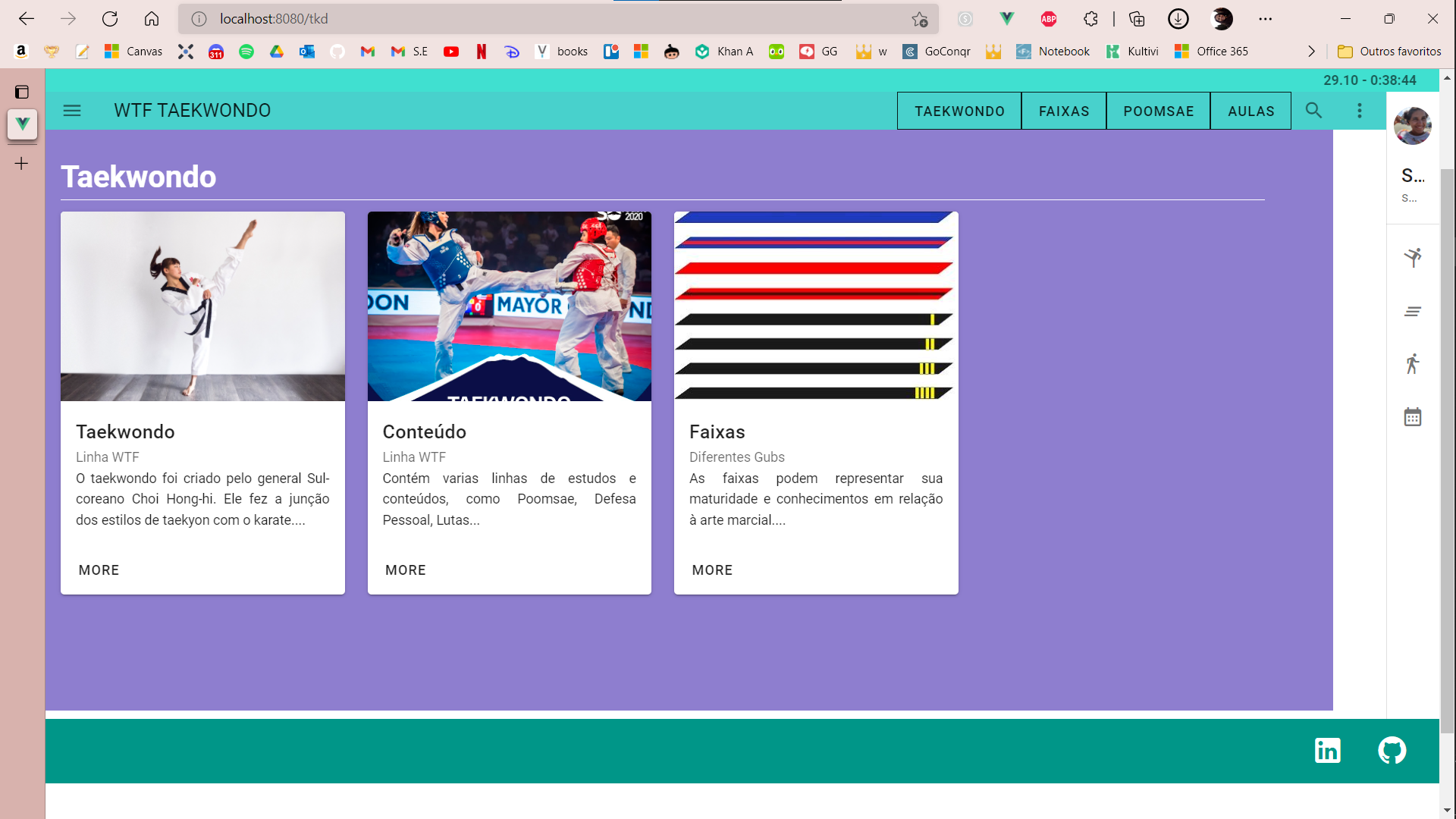Click the user profile avatar in right panel

pyautogui.click(x=1412, y=126)
